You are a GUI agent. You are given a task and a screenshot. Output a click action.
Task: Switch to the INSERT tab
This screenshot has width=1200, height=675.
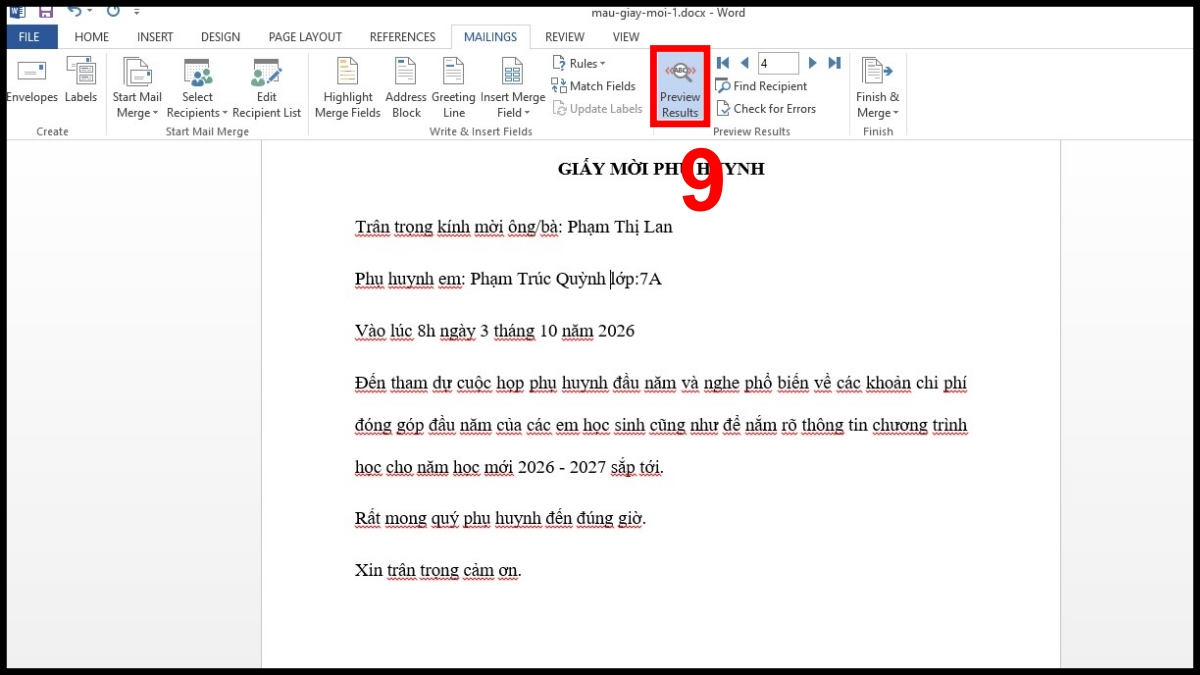[155, 37]
